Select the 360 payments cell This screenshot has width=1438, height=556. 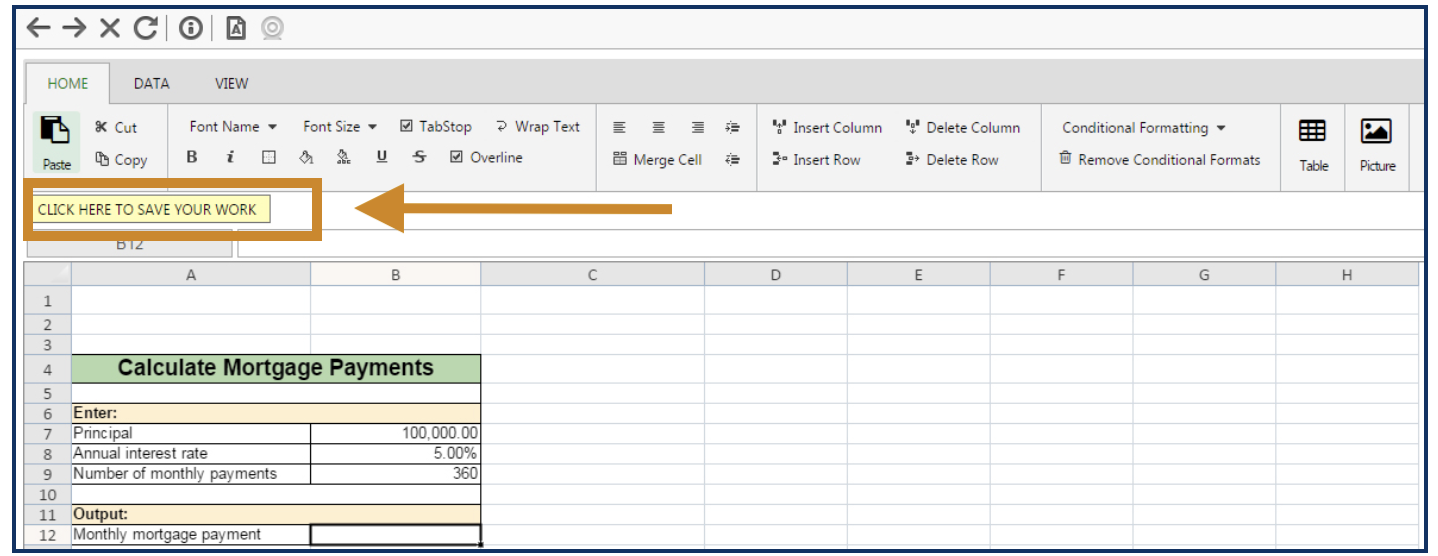(x=396, y=473)
